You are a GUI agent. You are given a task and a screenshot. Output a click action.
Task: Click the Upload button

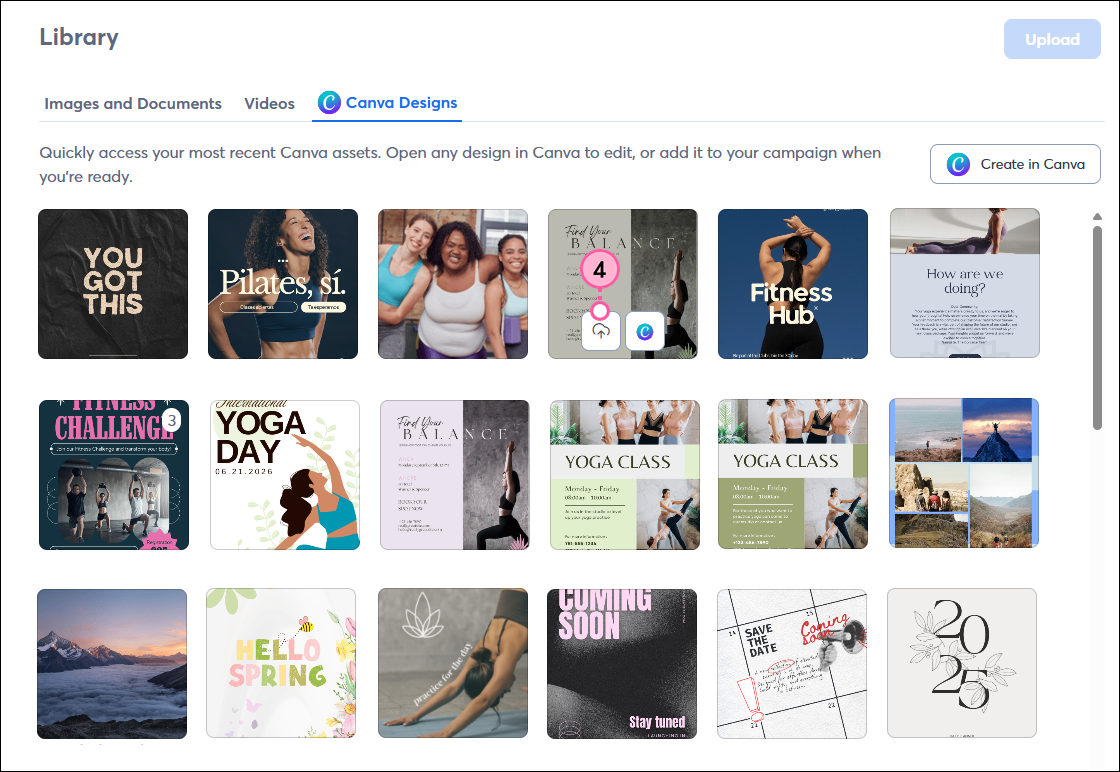1052,39
